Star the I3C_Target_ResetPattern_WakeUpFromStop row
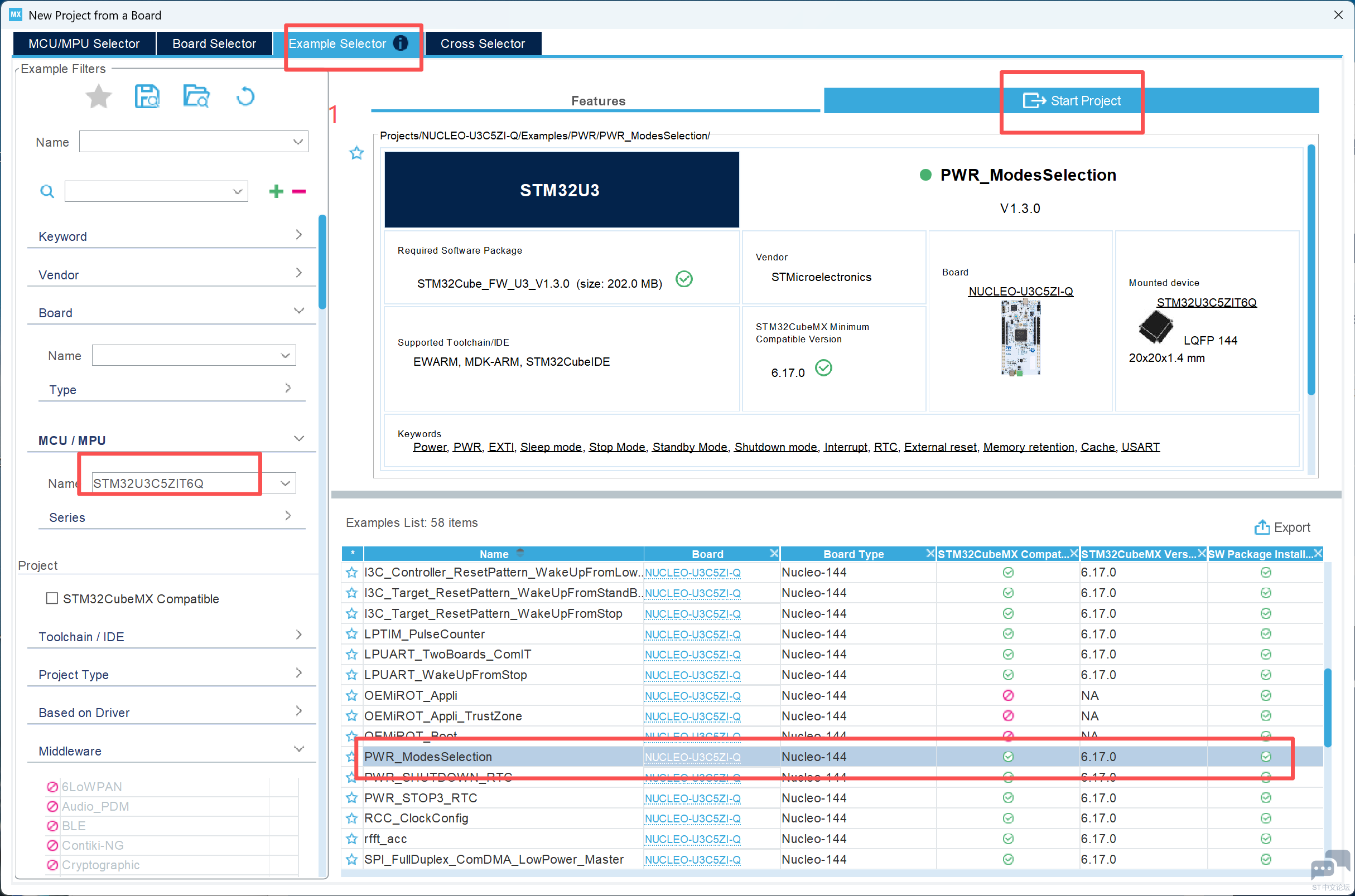Viewport: 1355px width, 896px height. 351,613
